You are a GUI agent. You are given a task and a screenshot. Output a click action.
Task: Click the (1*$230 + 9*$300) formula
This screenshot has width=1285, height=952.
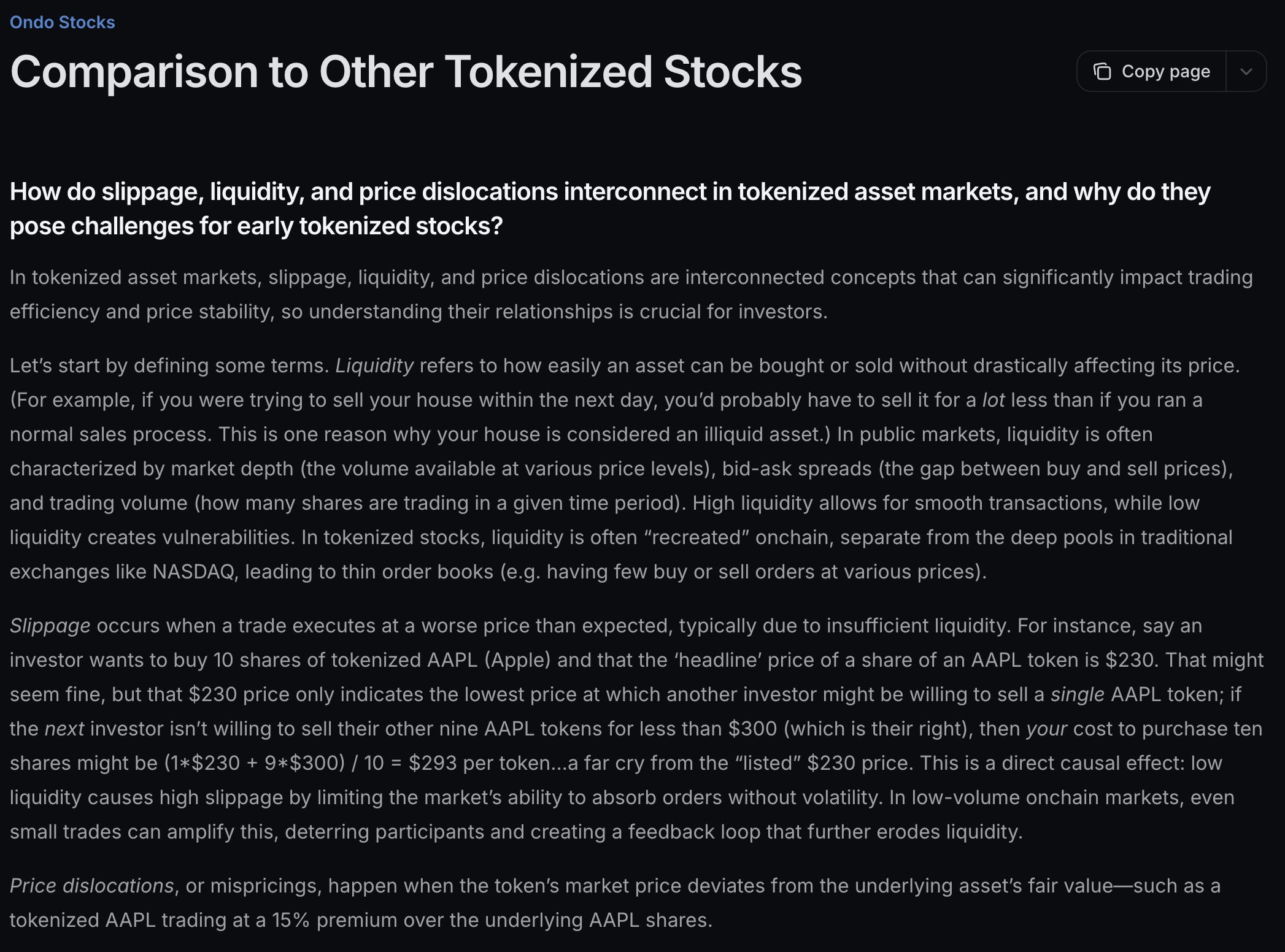tap(255, 763)
